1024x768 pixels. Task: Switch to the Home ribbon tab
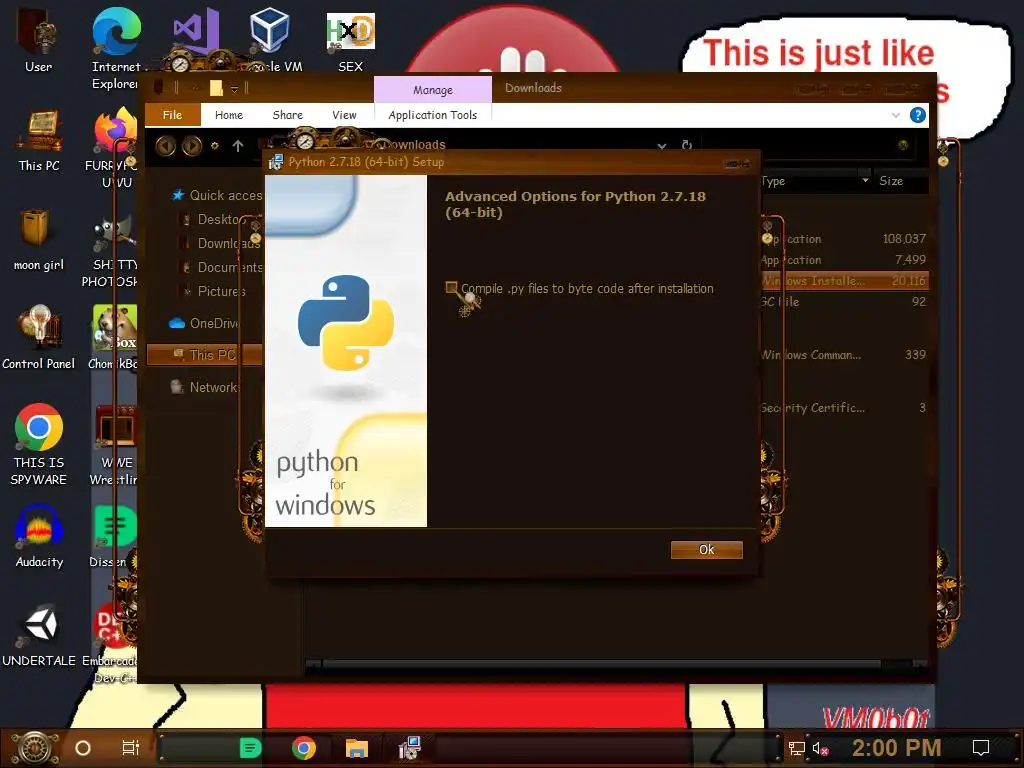(229, 115)
